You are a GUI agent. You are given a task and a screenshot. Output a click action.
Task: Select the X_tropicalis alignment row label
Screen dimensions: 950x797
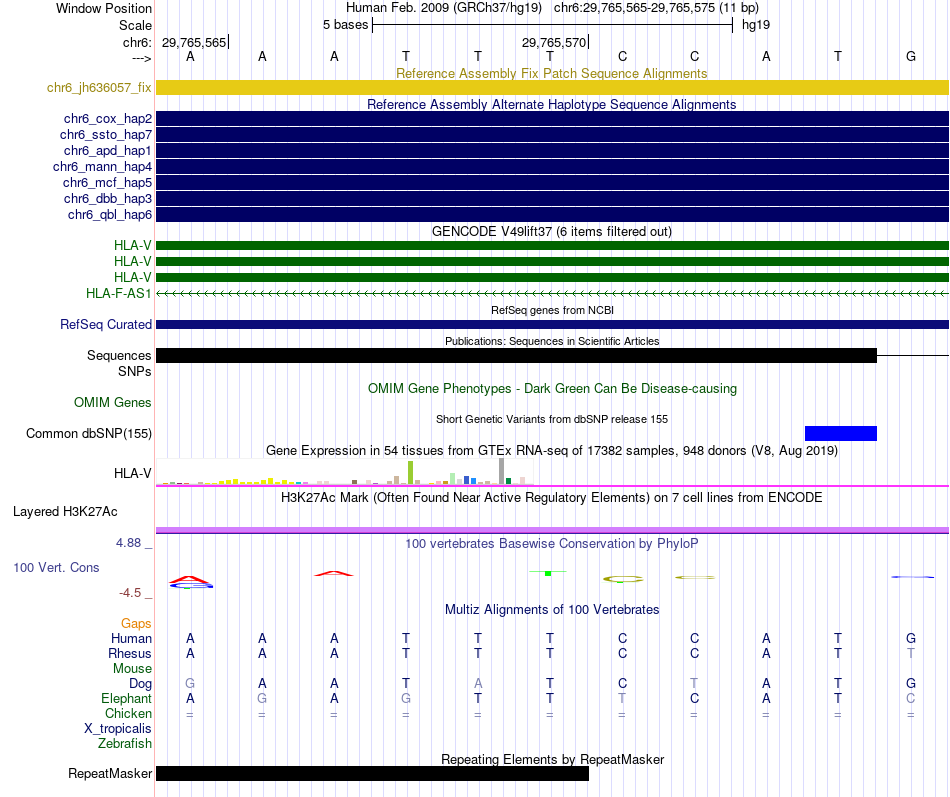118,729
